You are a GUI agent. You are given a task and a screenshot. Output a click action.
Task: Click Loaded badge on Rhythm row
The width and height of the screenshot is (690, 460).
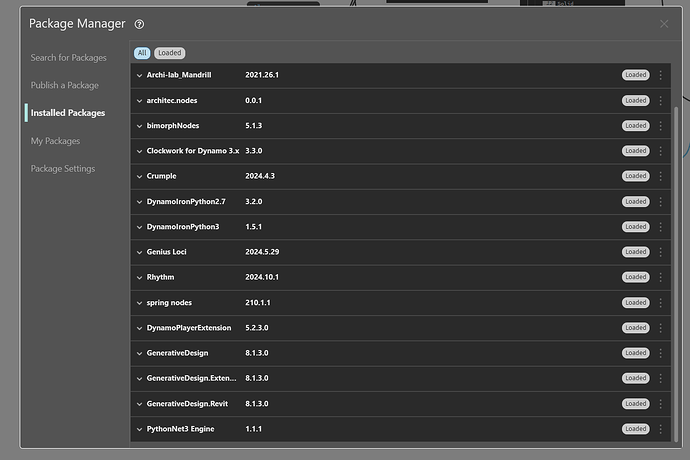pos(635,277)
